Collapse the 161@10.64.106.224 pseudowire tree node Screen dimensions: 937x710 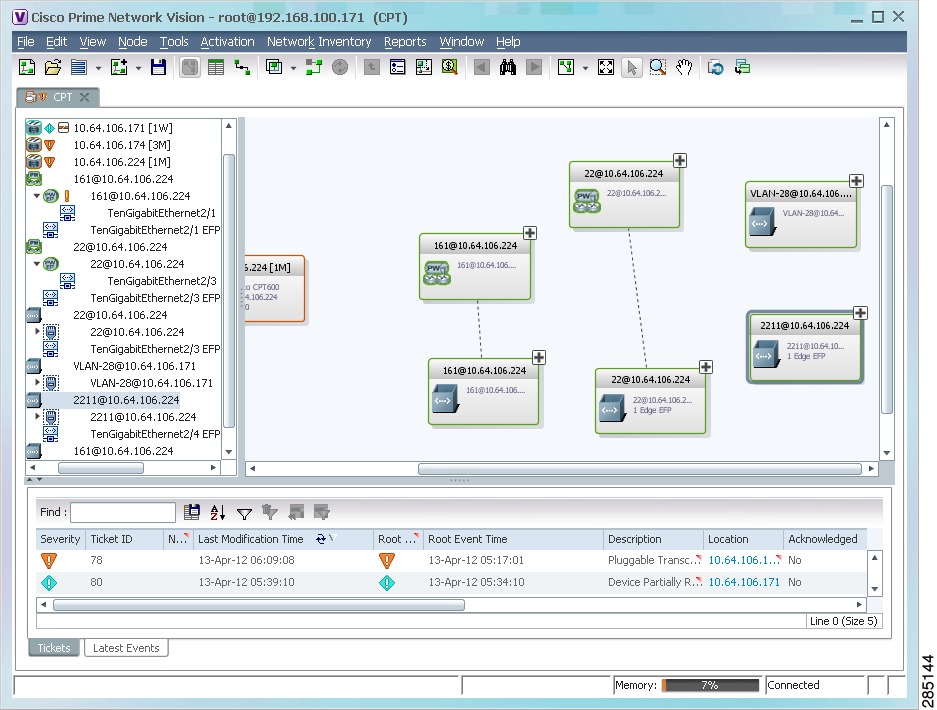pyautogui.click(x=36, y=195)
